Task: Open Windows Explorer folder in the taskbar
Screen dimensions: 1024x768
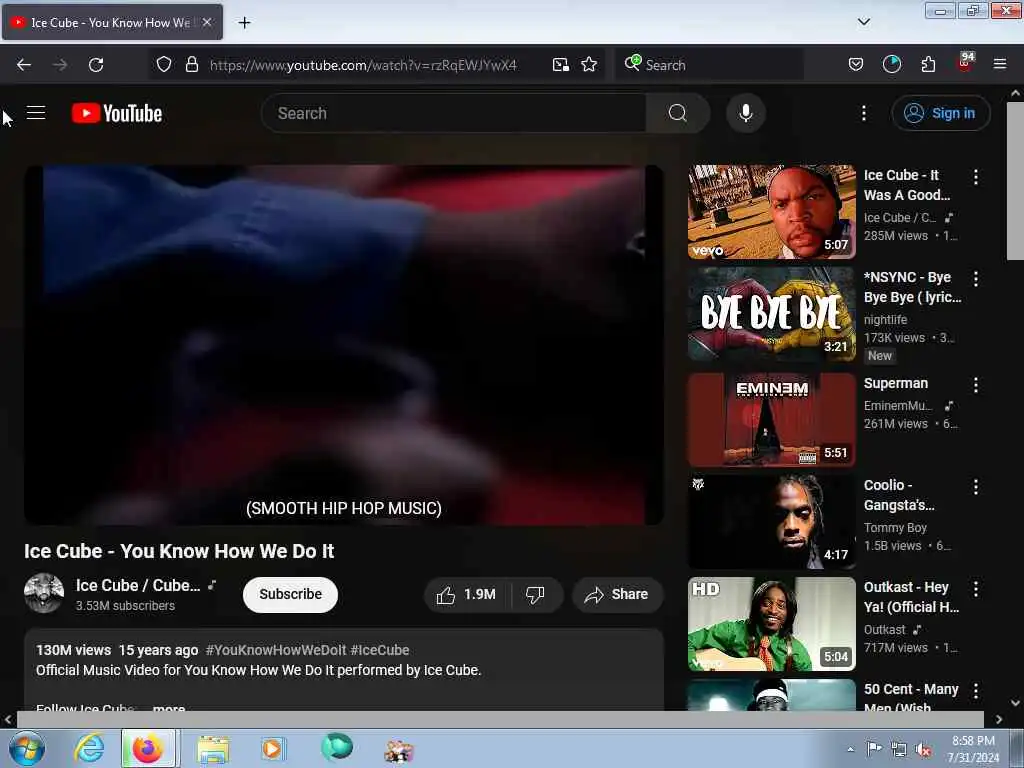Action: 213,749
